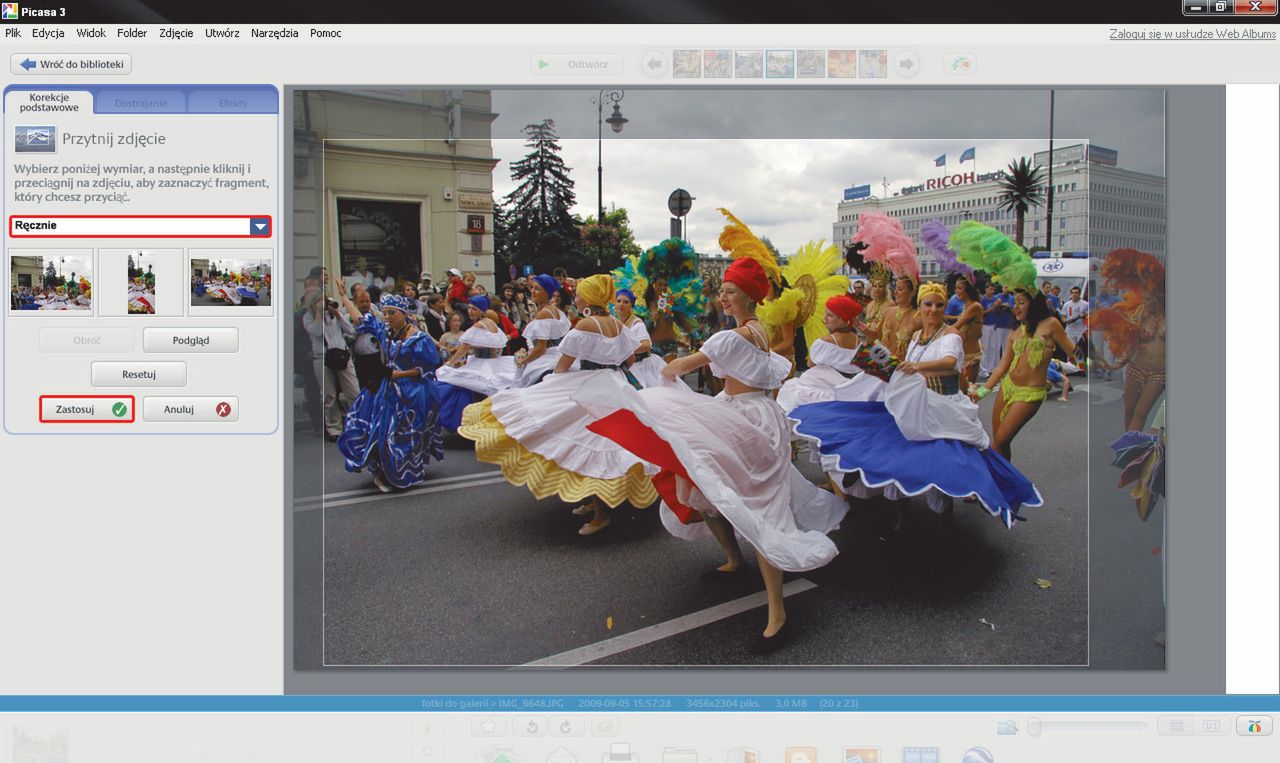Click the orange Blogger icon in bottom toolbar

click(x=800, y=754)
